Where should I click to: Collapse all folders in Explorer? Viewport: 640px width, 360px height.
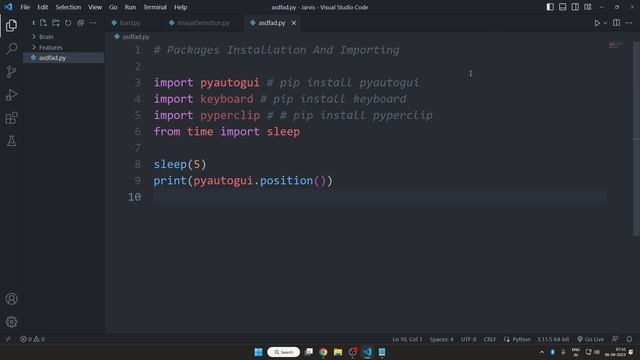80,23
